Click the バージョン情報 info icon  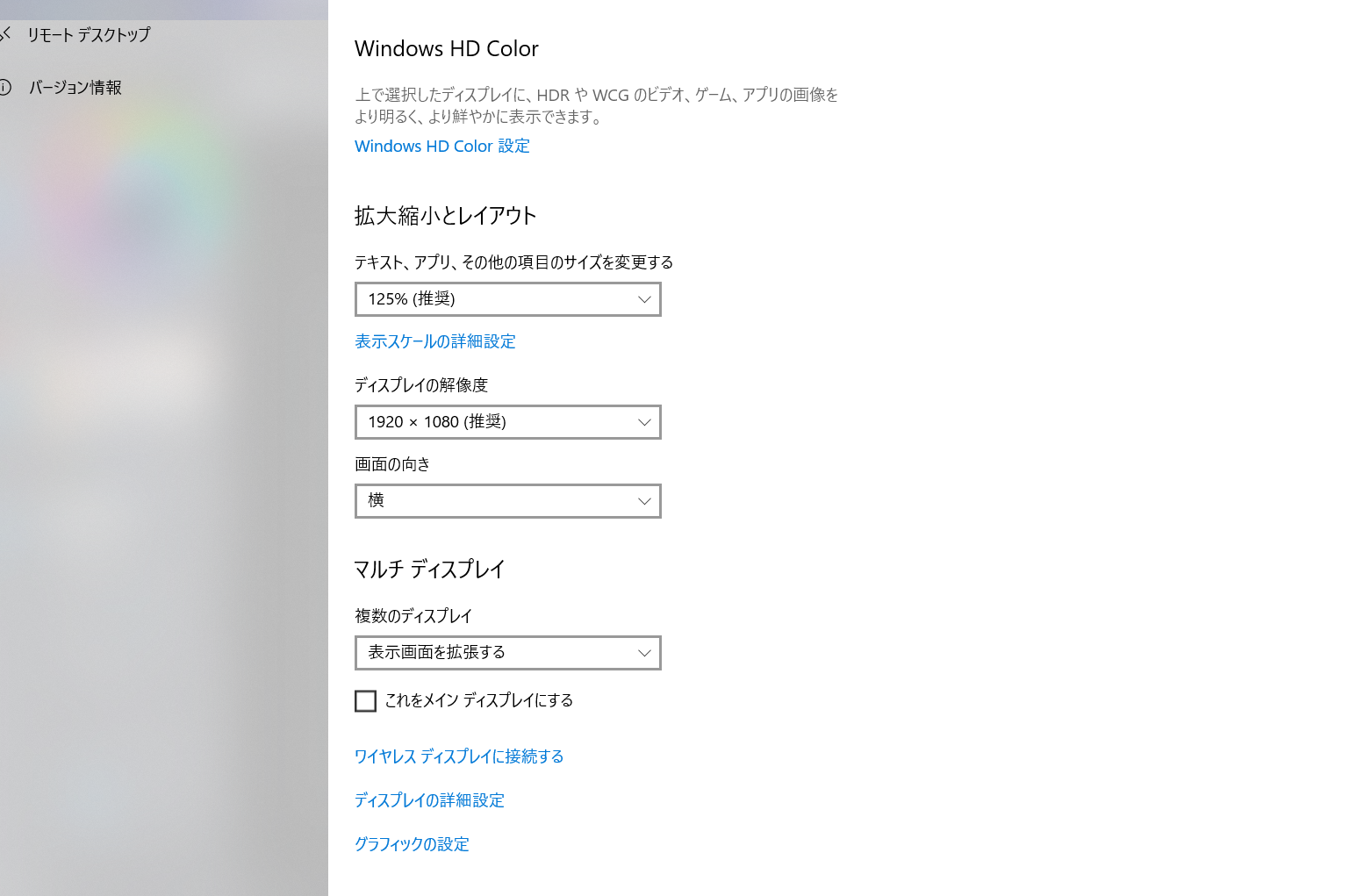pos(4,87)
